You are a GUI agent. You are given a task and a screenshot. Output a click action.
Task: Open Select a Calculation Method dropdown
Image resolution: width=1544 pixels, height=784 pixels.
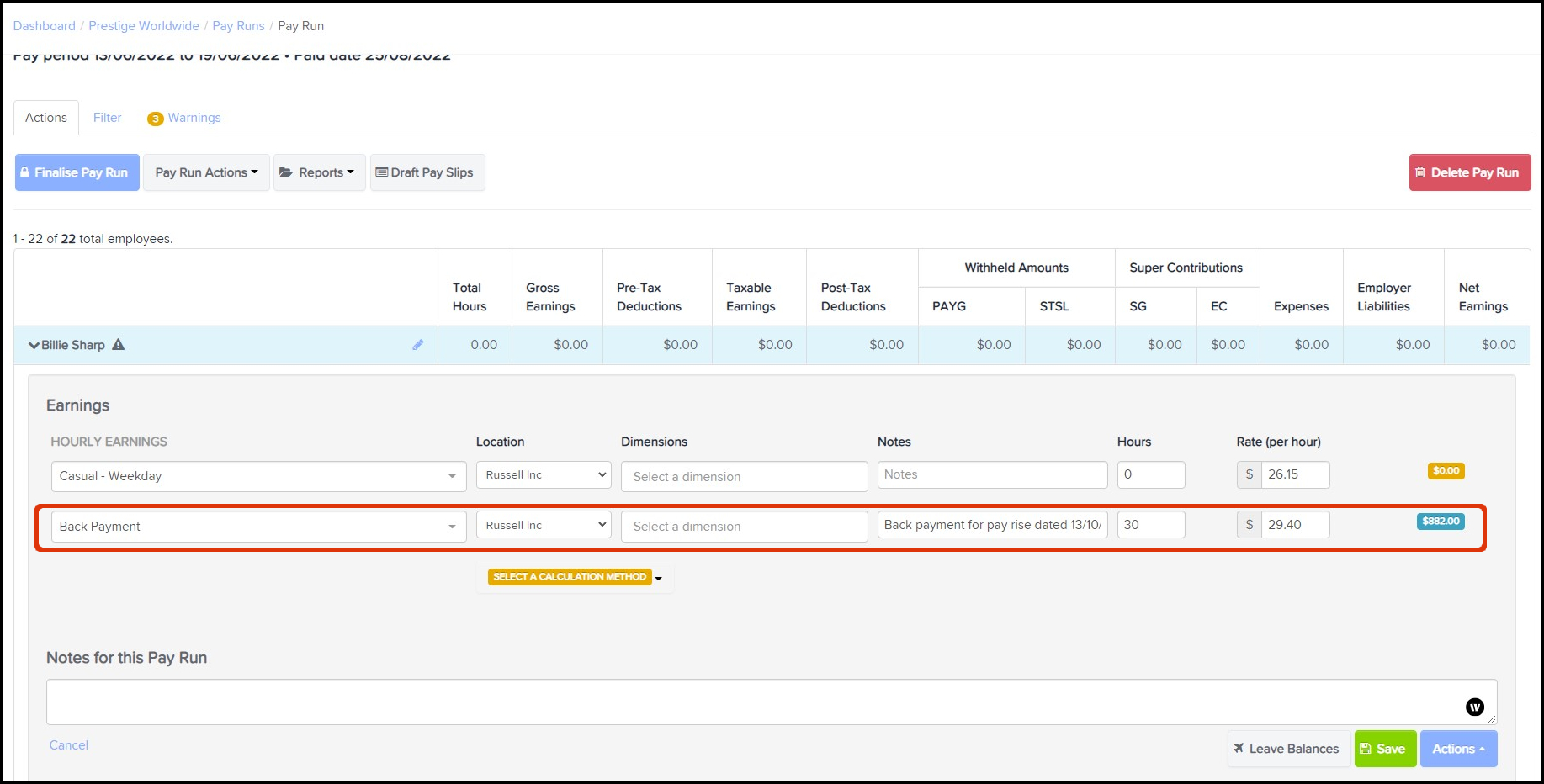575,577
